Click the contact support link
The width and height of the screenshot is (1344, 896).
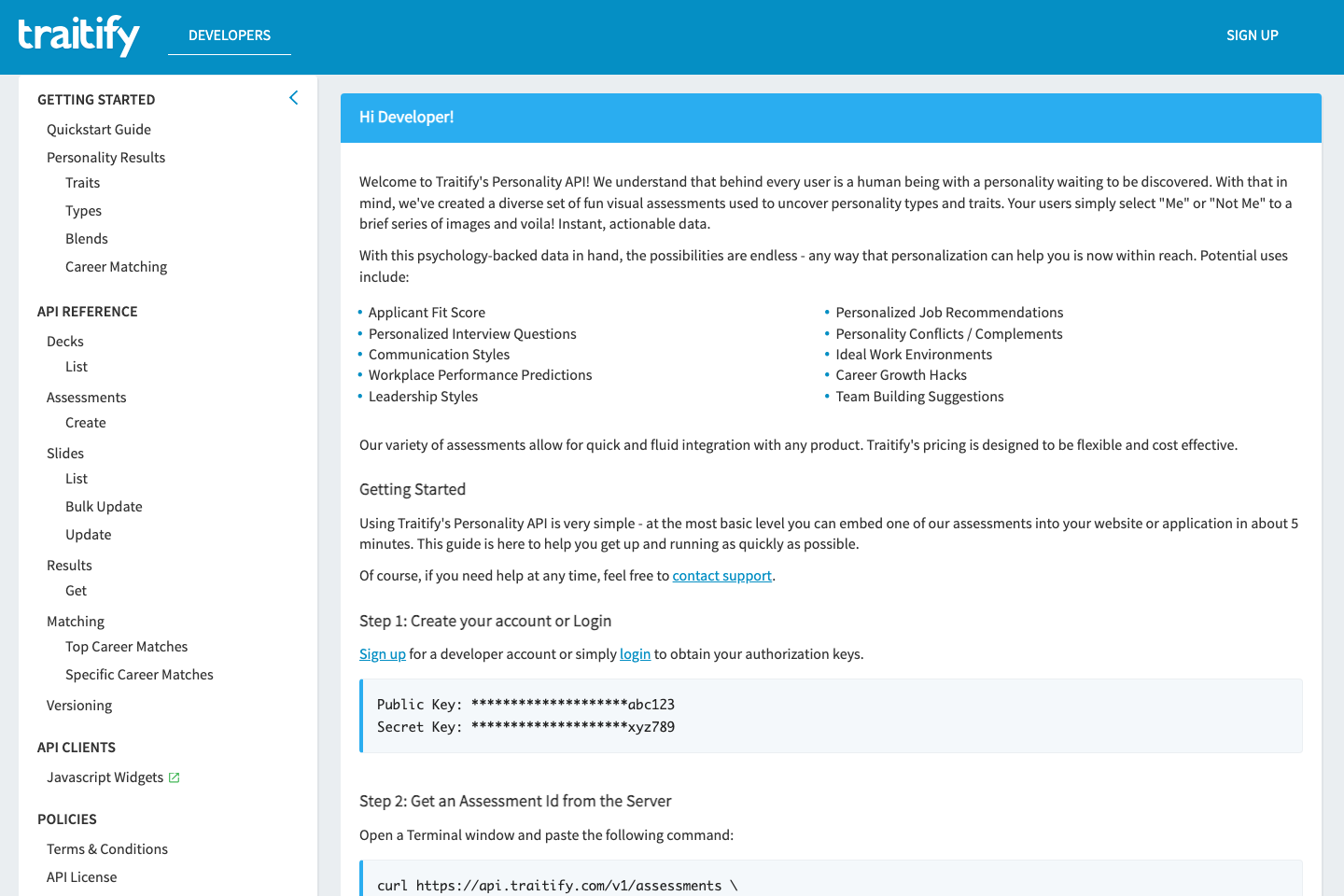[x=721, y=575]
